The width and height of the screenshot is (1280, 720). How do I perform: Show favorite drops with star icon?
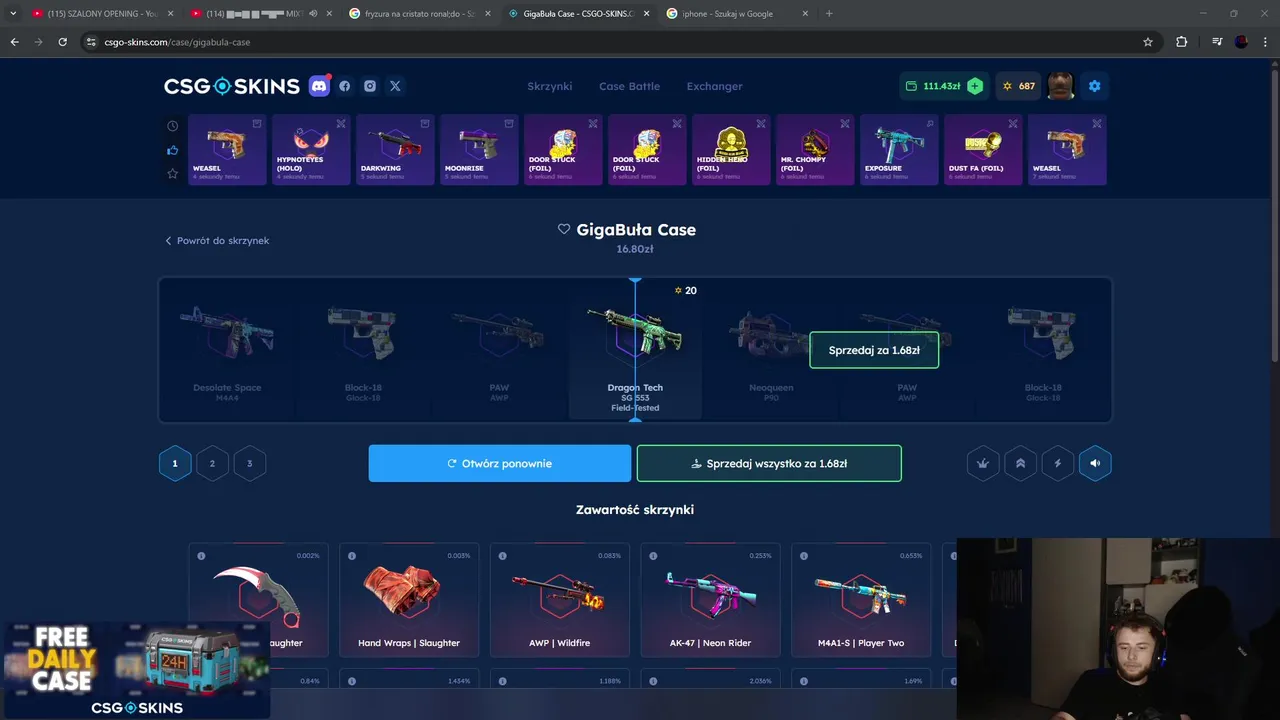click(x=172, y=174)
